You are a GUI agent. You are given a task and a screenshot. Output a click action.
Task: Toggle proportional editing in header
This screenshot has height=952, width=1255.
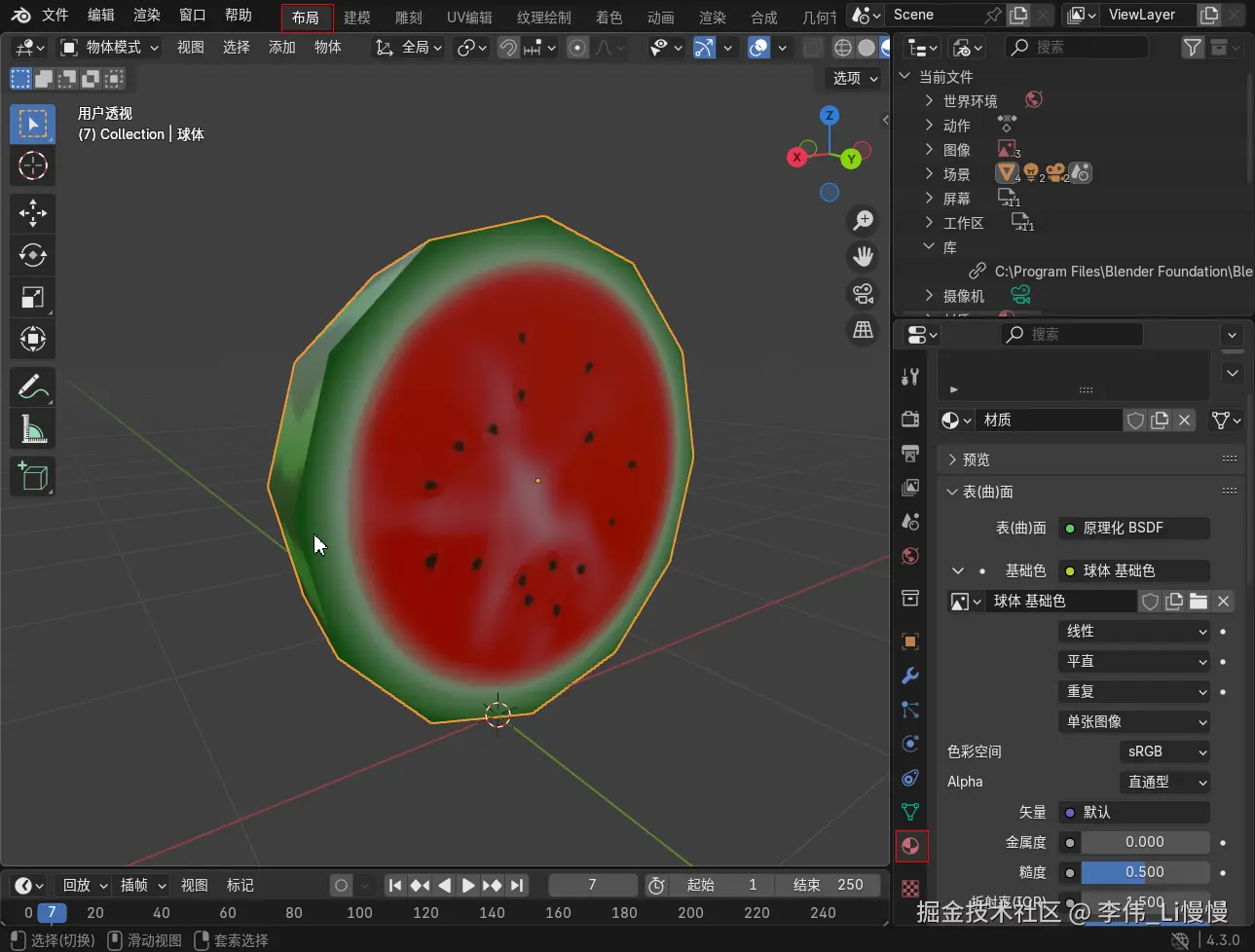pyautogui.click(x=577, y=48)
